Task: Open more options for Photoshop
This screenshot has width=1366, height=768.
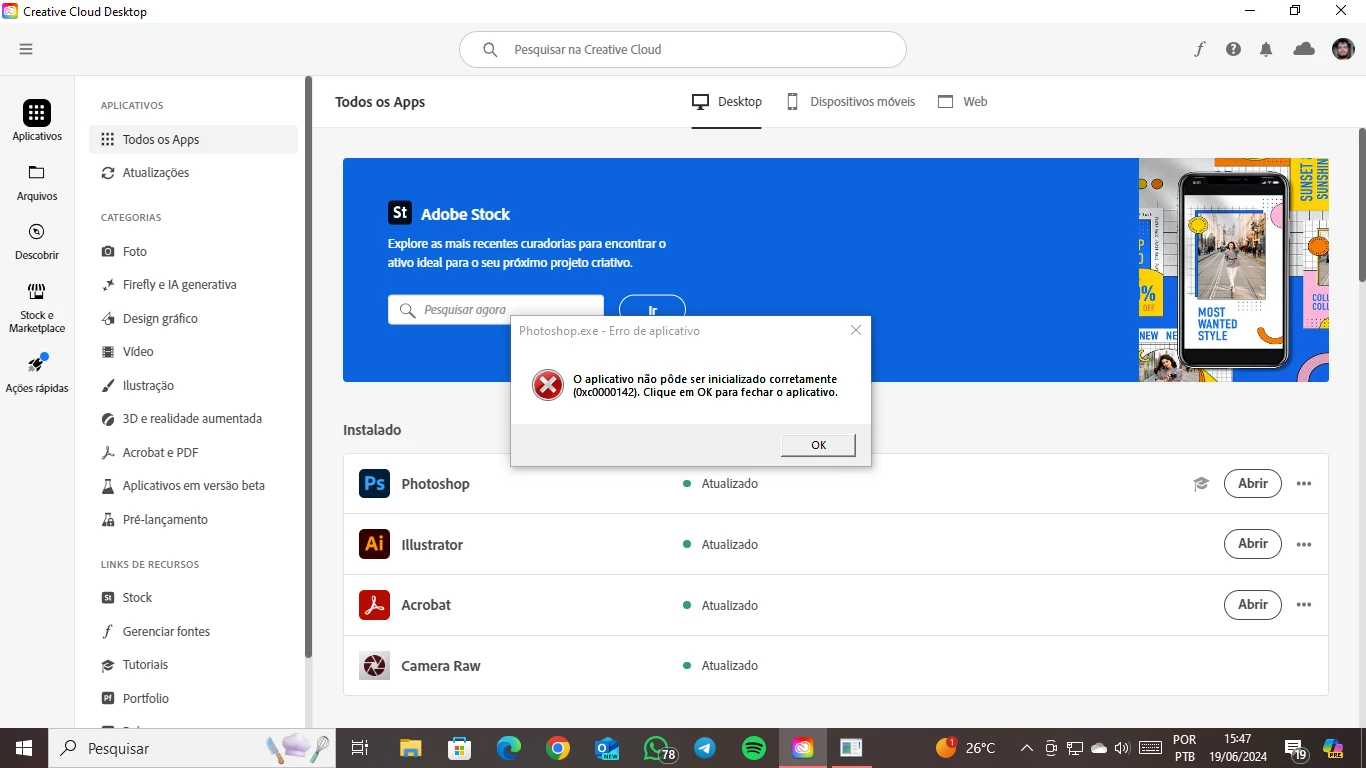Action: [1304, 484]
